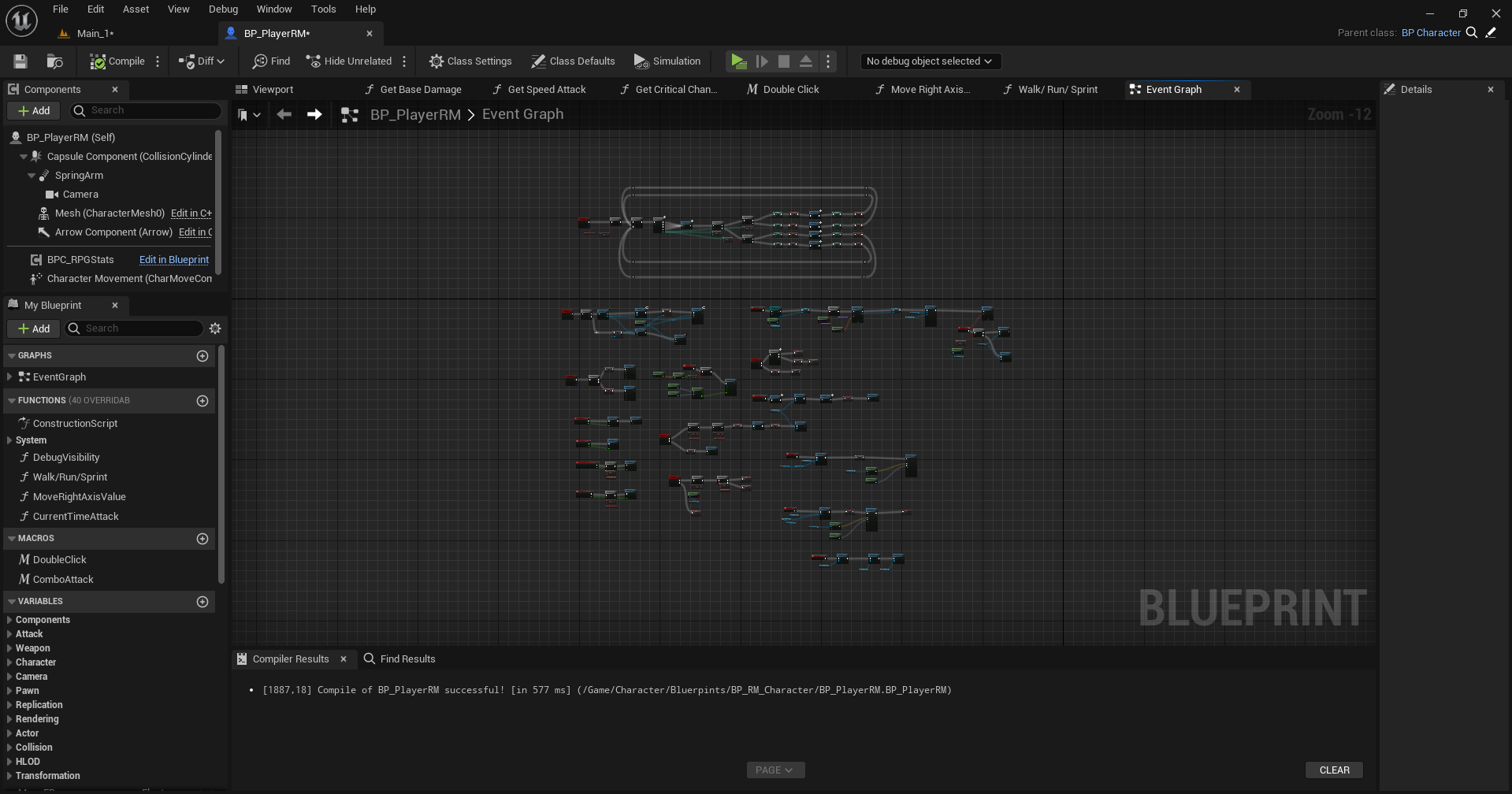This screenshot has height=794, width=1512.
Task: Navigate forward in graph history
Action: coord(314,115)
